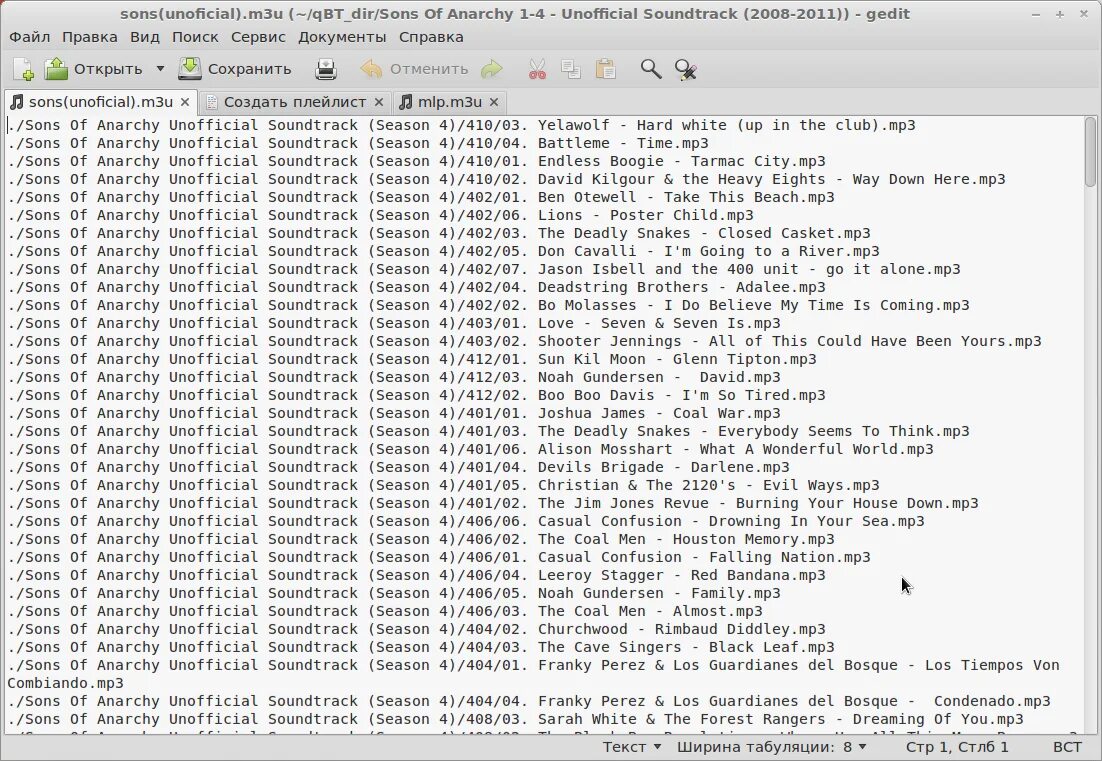Click the Deadly Snakes - Closed Casket line

pyautogui.click(x=439, y=233)
